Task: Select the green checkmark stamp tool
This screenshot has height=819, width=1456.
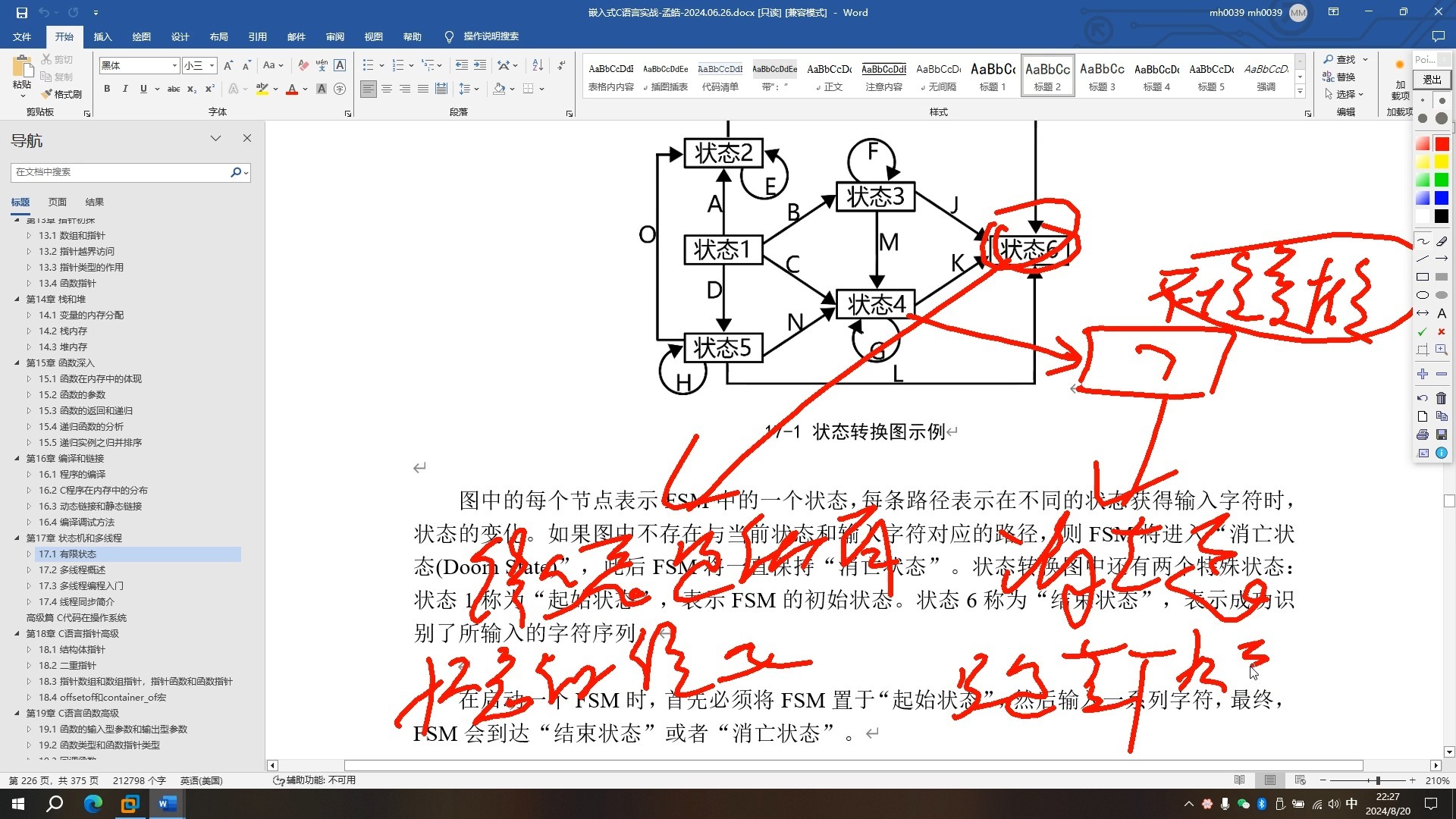Action: point(1423,331)
